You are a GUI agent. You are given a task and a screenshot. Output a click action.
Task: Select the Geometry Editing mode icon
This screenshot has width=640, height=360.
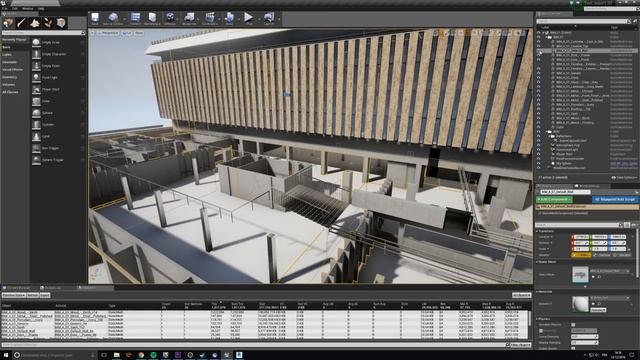[x=61, y=23]
